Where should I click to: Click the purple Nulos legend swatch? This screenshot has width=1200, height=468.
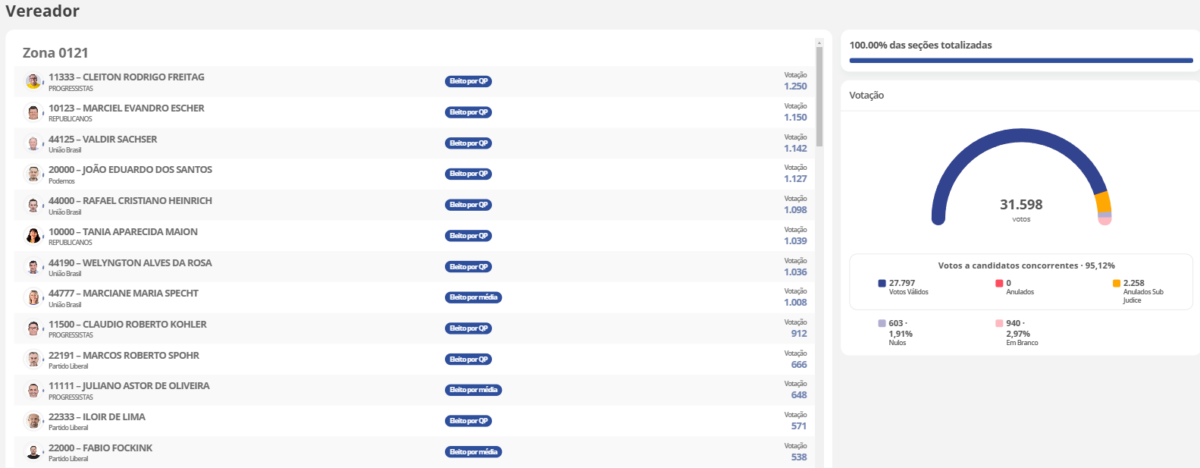coord(882,324)
